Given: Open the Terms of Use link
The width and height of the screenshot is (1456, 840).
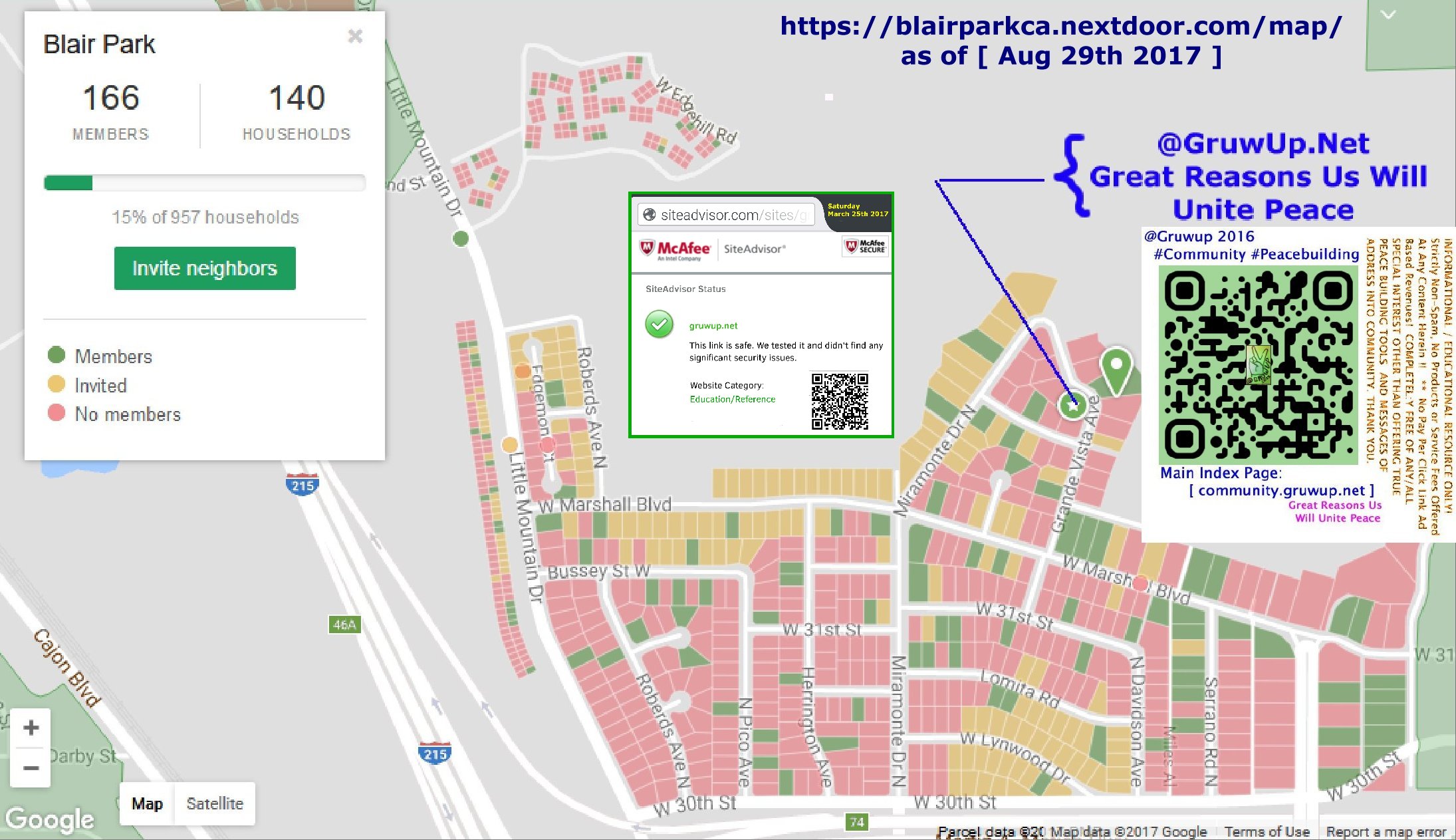Looking at the screenshot, I should point(1267,831).
